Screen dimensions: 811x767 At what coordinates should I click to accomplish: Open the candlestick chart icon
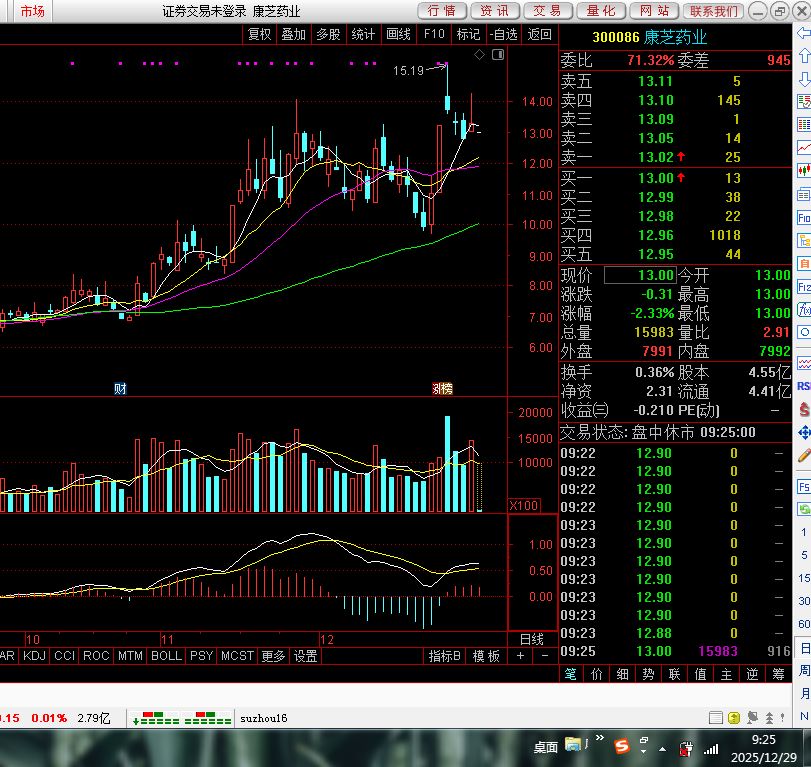(804, 170)
